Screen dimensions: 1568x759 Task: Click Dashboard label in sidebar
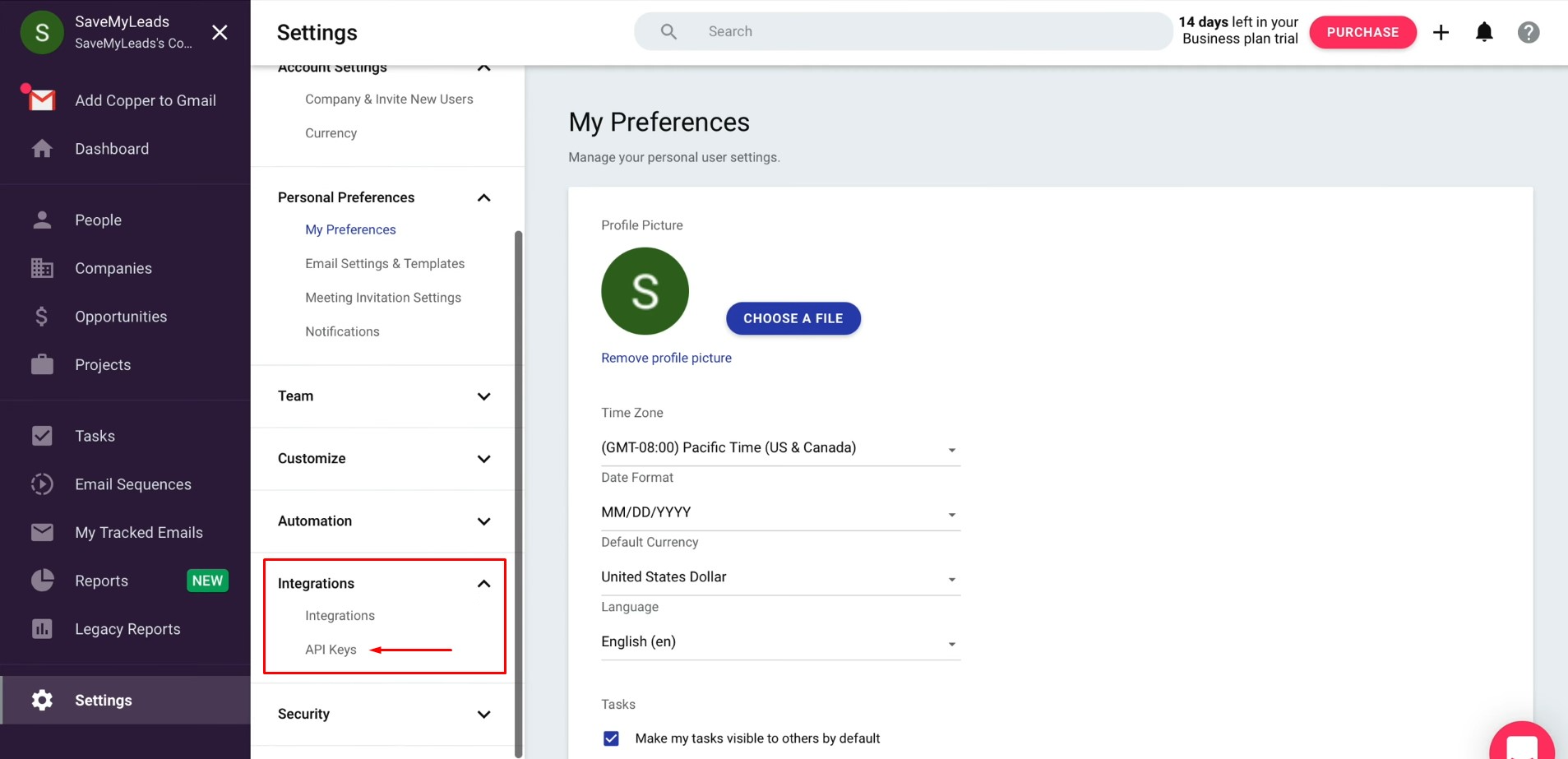pos(112,149)
